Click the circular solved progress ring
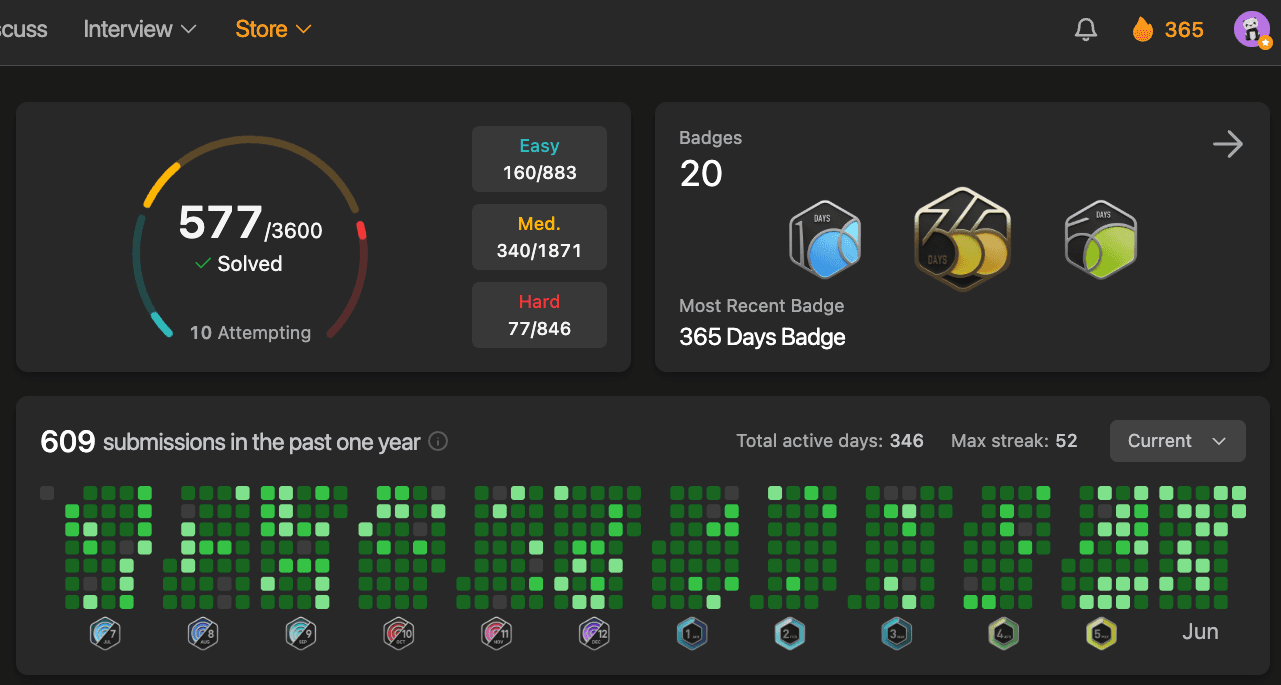Screen dimensions: 1281x685 click(x=250, y=236)
